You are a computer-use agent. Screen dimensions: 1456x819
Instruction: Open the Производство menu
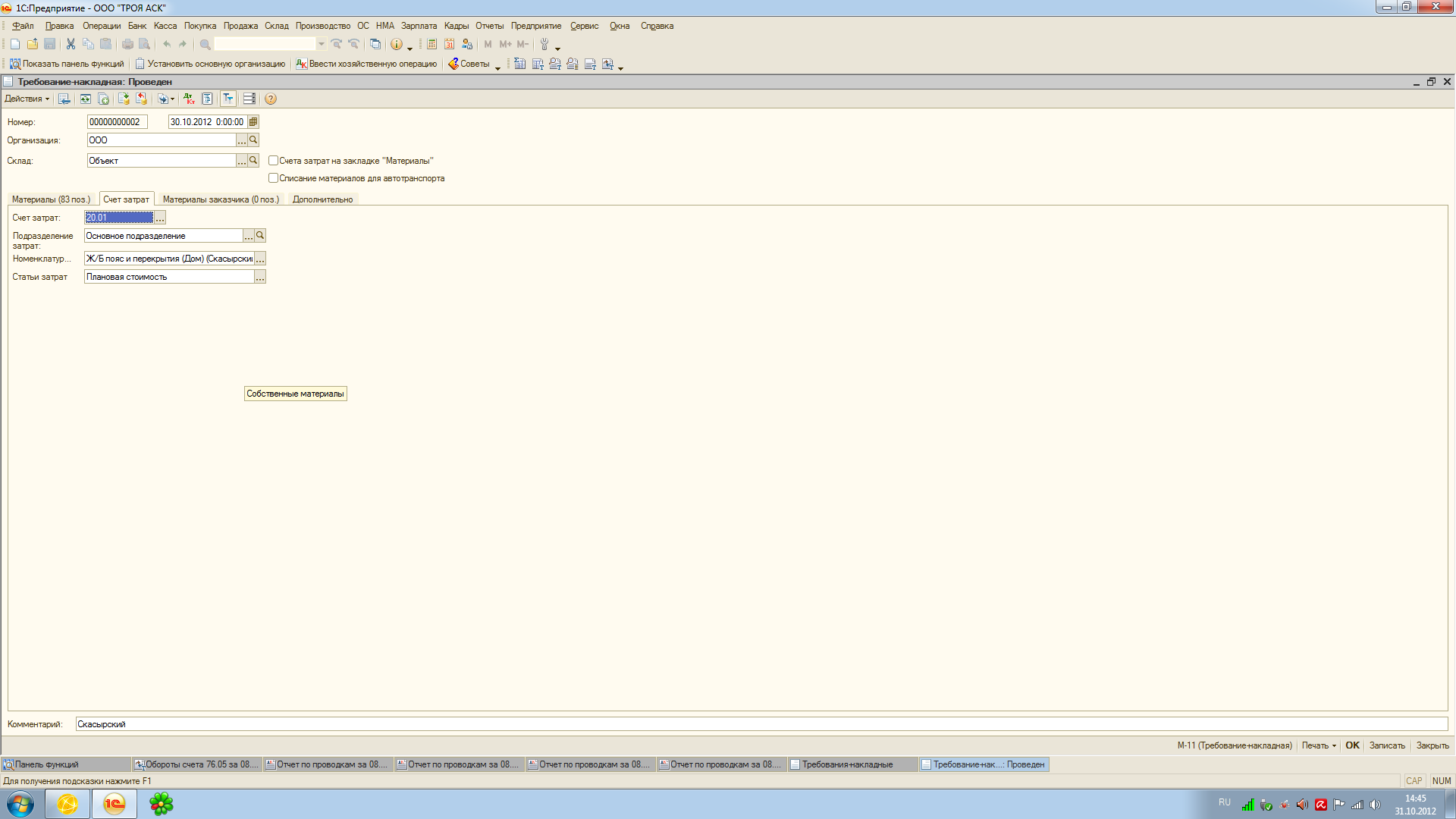click(322, 26)
